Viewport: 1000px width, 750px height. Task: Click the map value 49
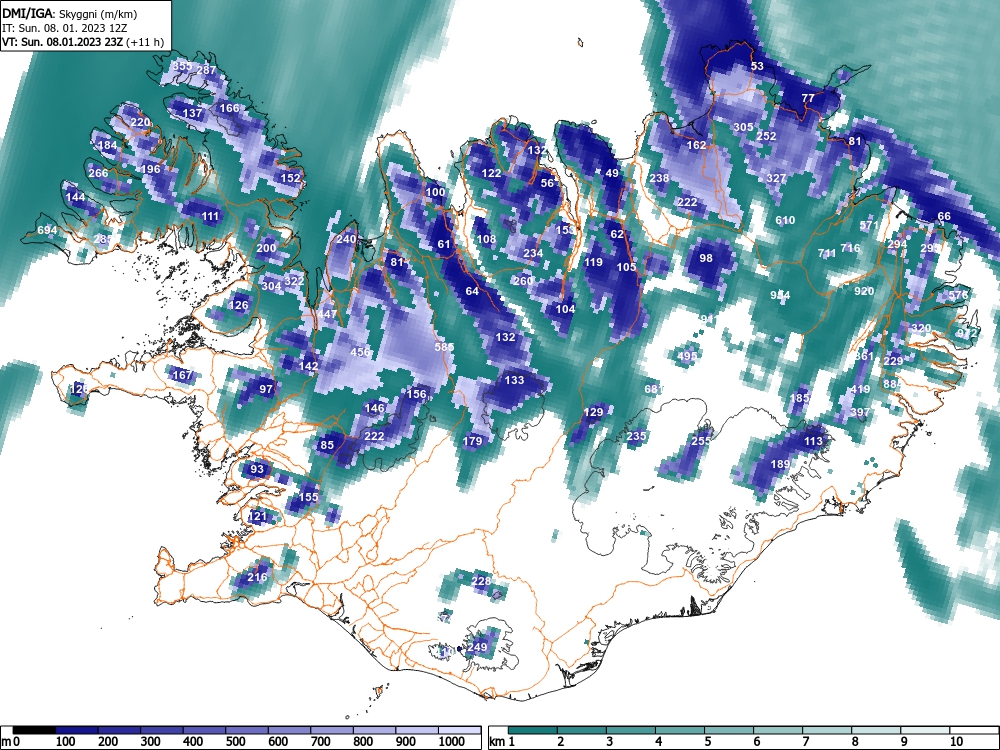(x=612, y=173)
